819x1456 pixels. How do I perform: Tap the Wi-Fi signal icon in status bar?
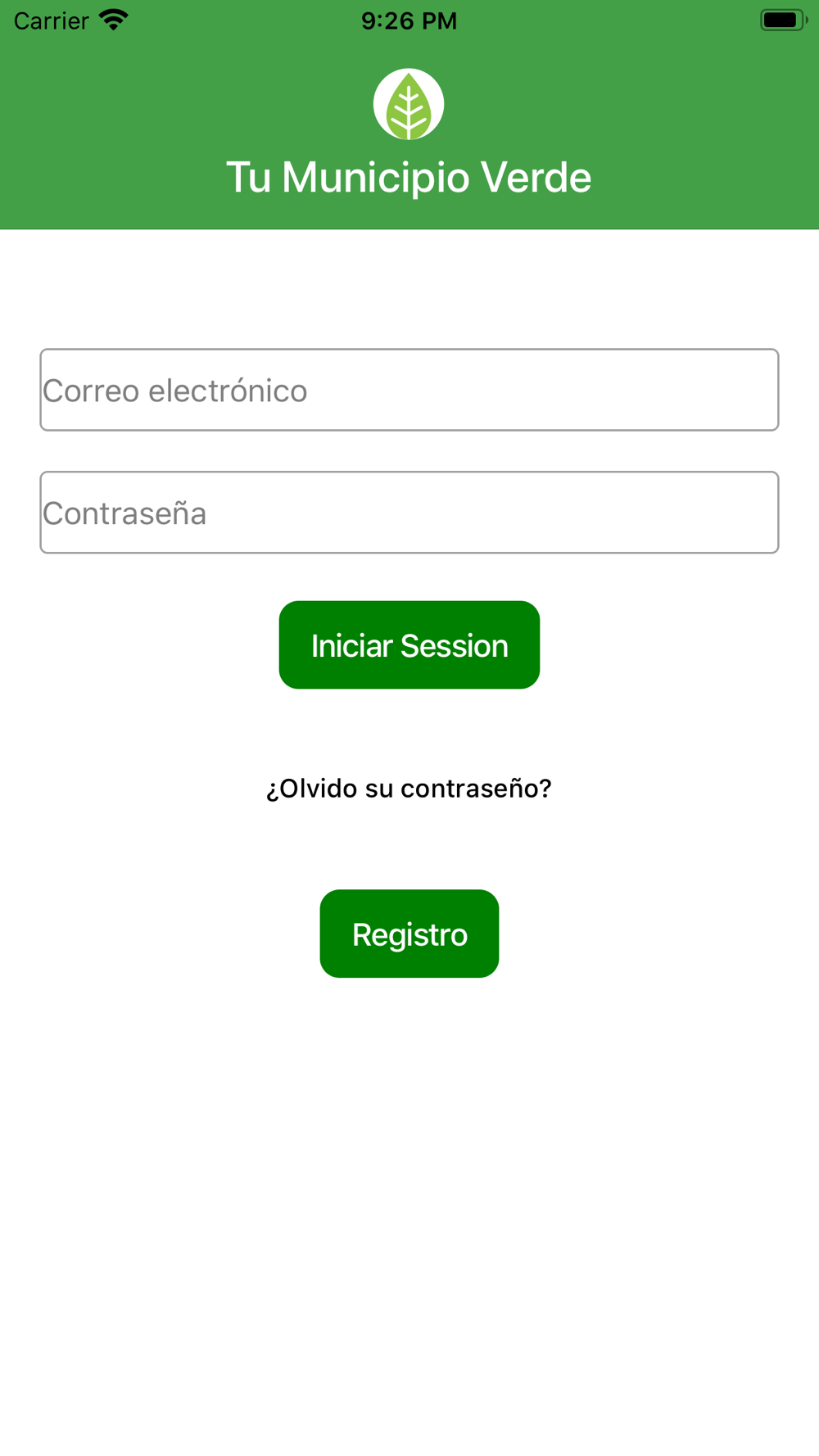click(x=114, y=20)
